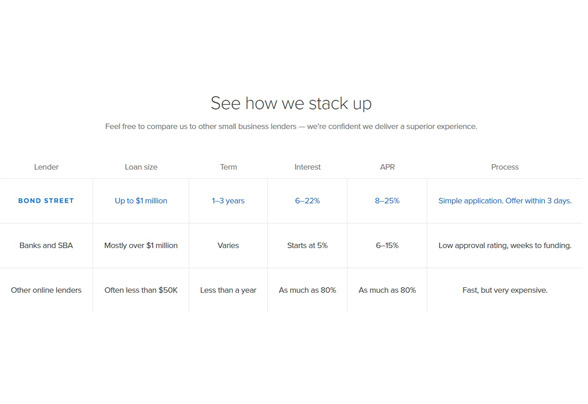
Task: Click the 'Other online lenders' row label
Action: (x=46, y=290)
